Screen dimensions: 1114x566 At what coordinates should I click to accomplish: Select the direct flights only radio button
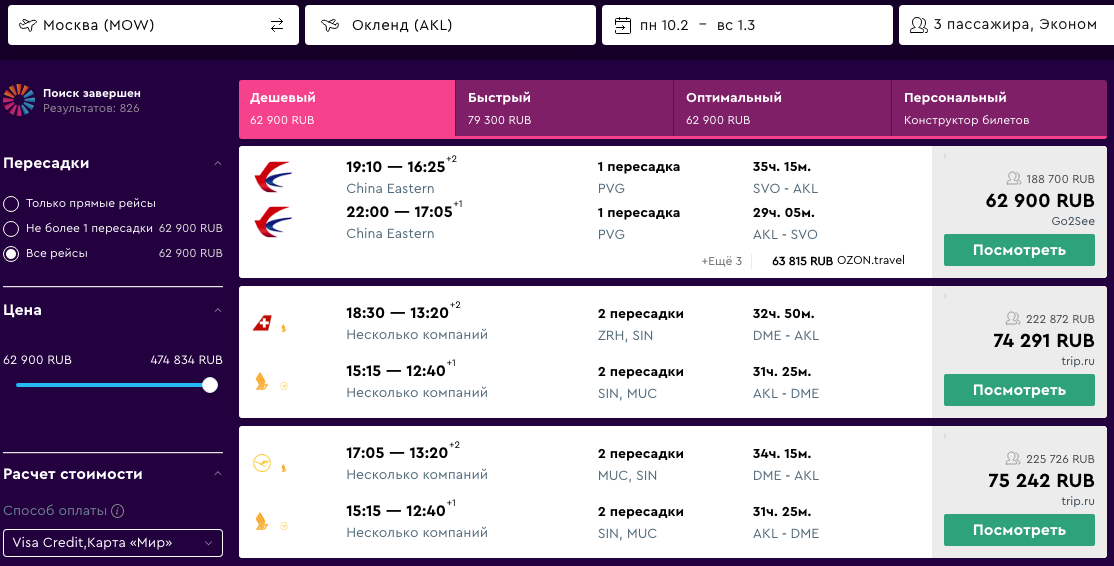click(11, 204)
